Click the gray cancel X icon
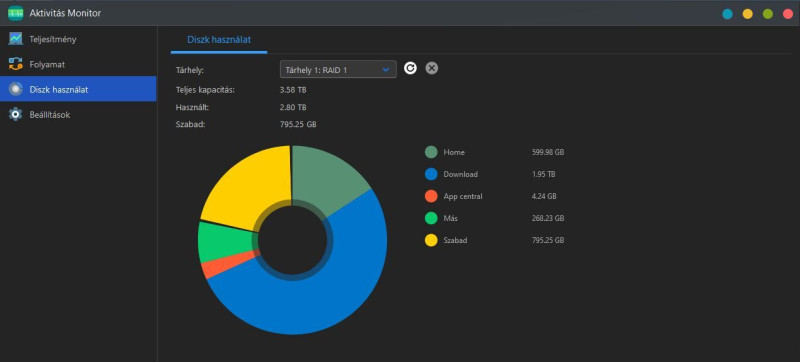This screenshot has height=362, width=800. click(x=432, y=68)
